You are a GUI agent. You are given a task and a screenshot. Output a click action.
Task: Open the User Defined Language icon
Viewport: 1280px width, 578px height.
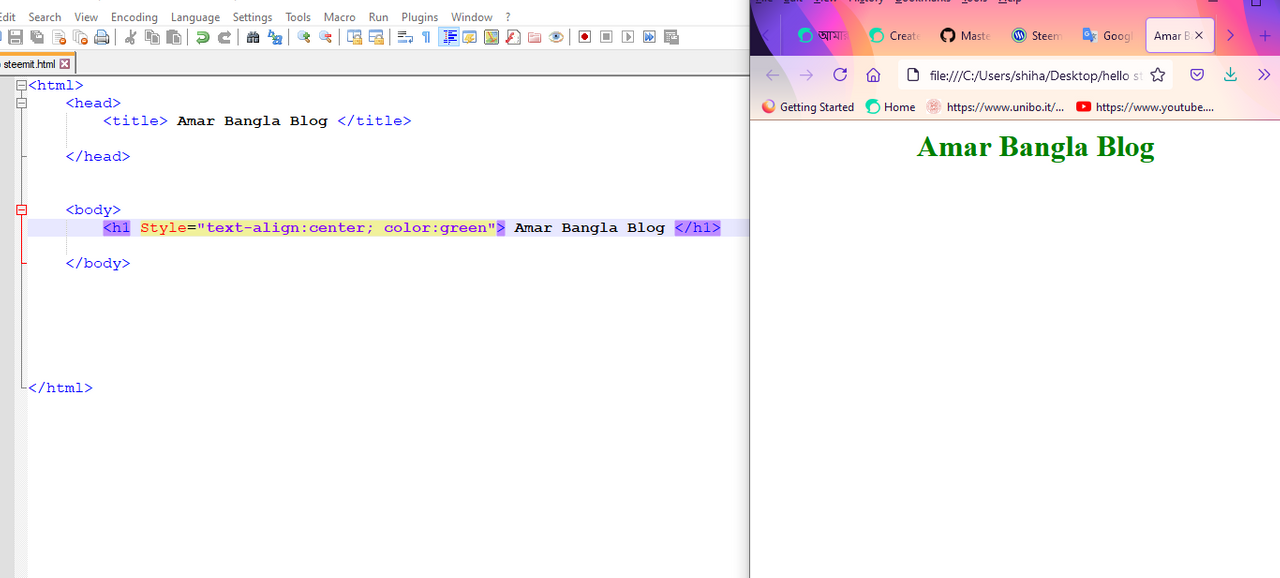[x=469, y=37]
